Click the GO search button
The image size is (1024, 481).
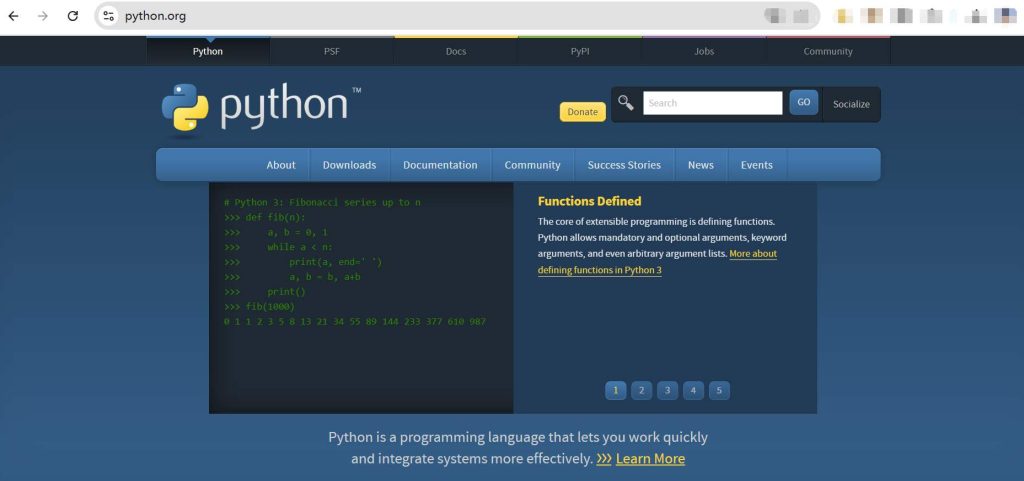[803, 102]
